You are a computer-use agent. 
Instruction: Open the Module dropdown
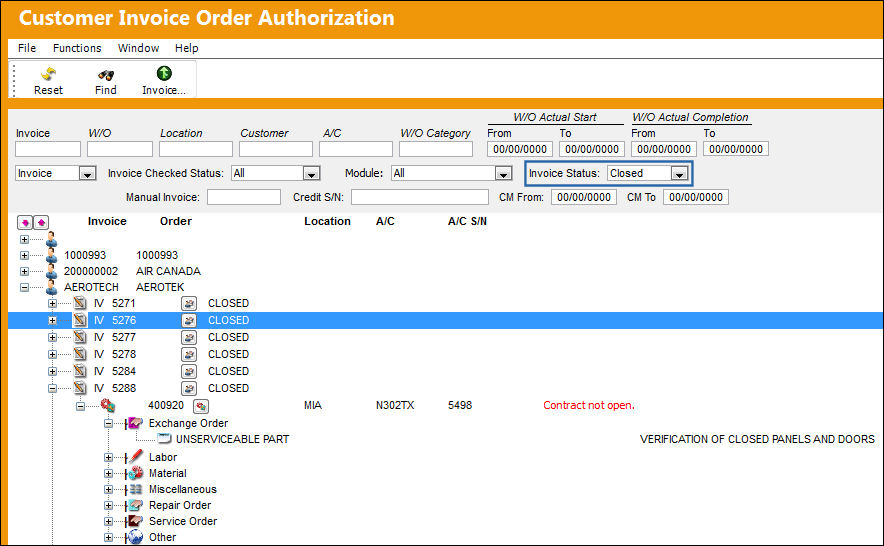pos(503,174)
